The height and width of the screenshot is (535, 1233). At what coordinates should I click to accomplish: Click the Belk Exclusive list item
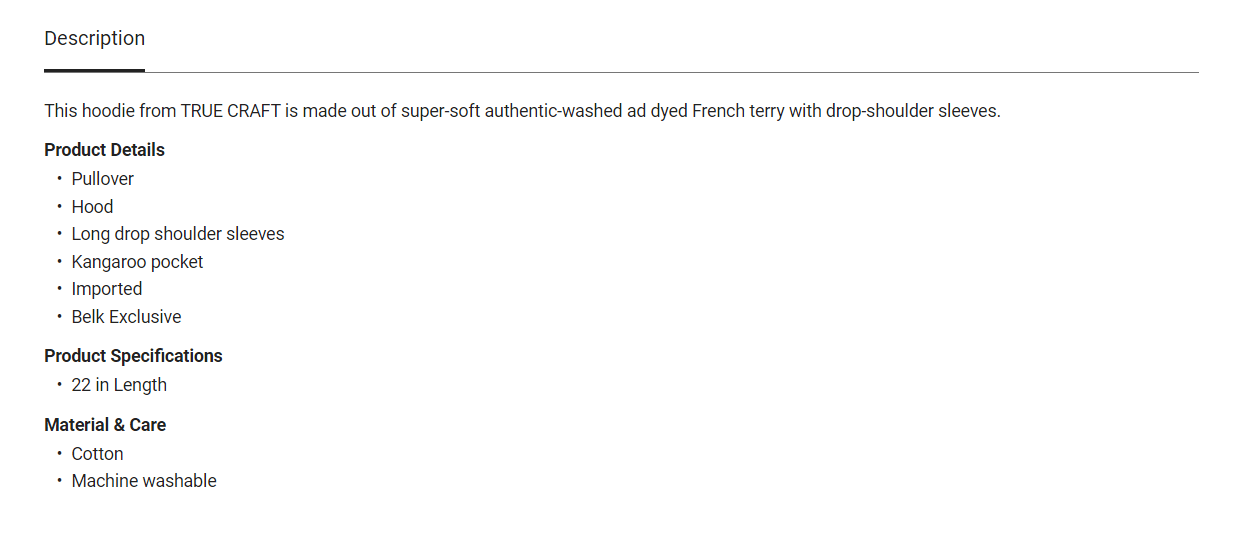click(126, 317)
